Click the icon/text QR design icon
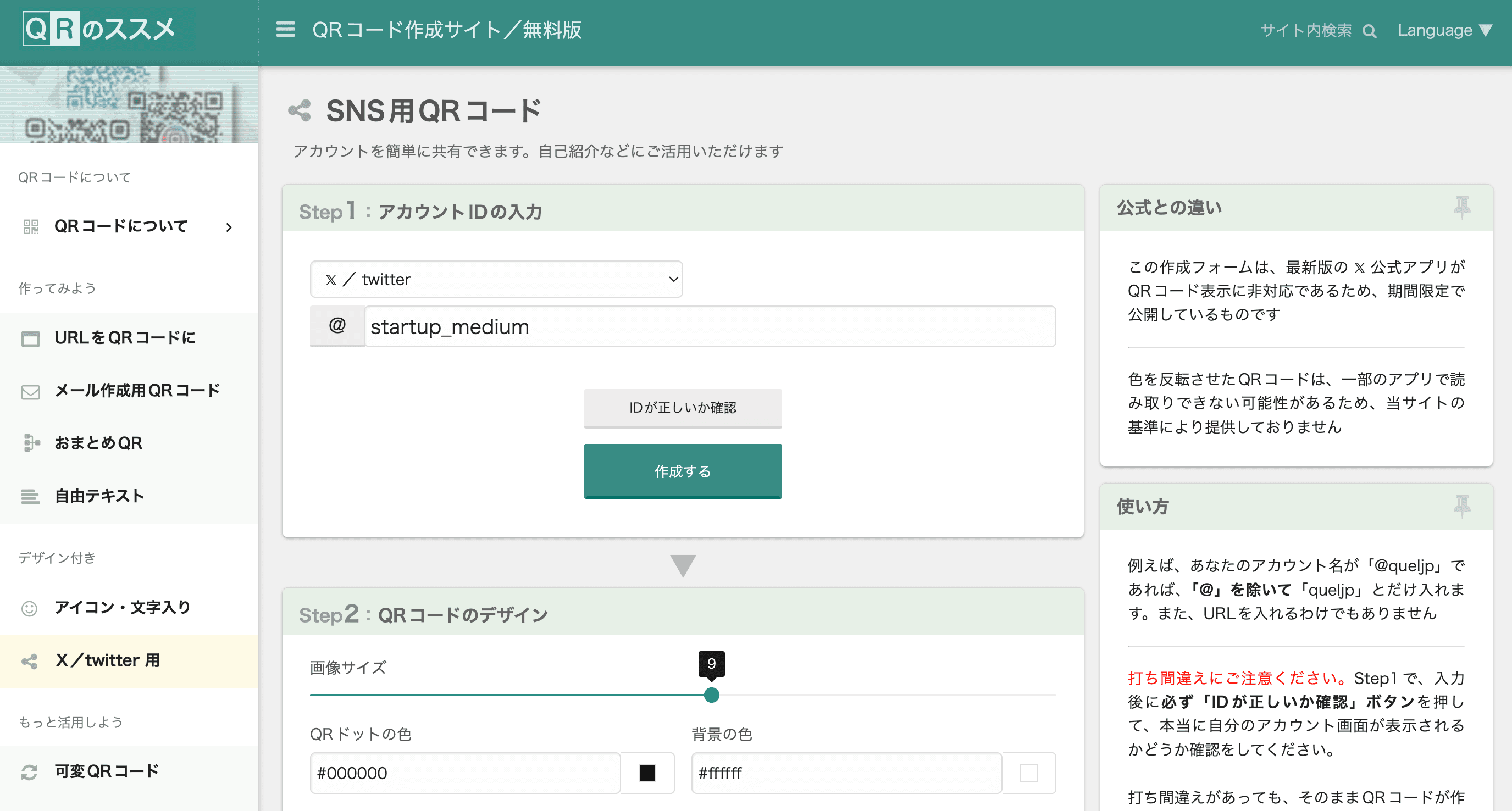1512x811 pixels. pyautogui.click(x=29, y=608)
